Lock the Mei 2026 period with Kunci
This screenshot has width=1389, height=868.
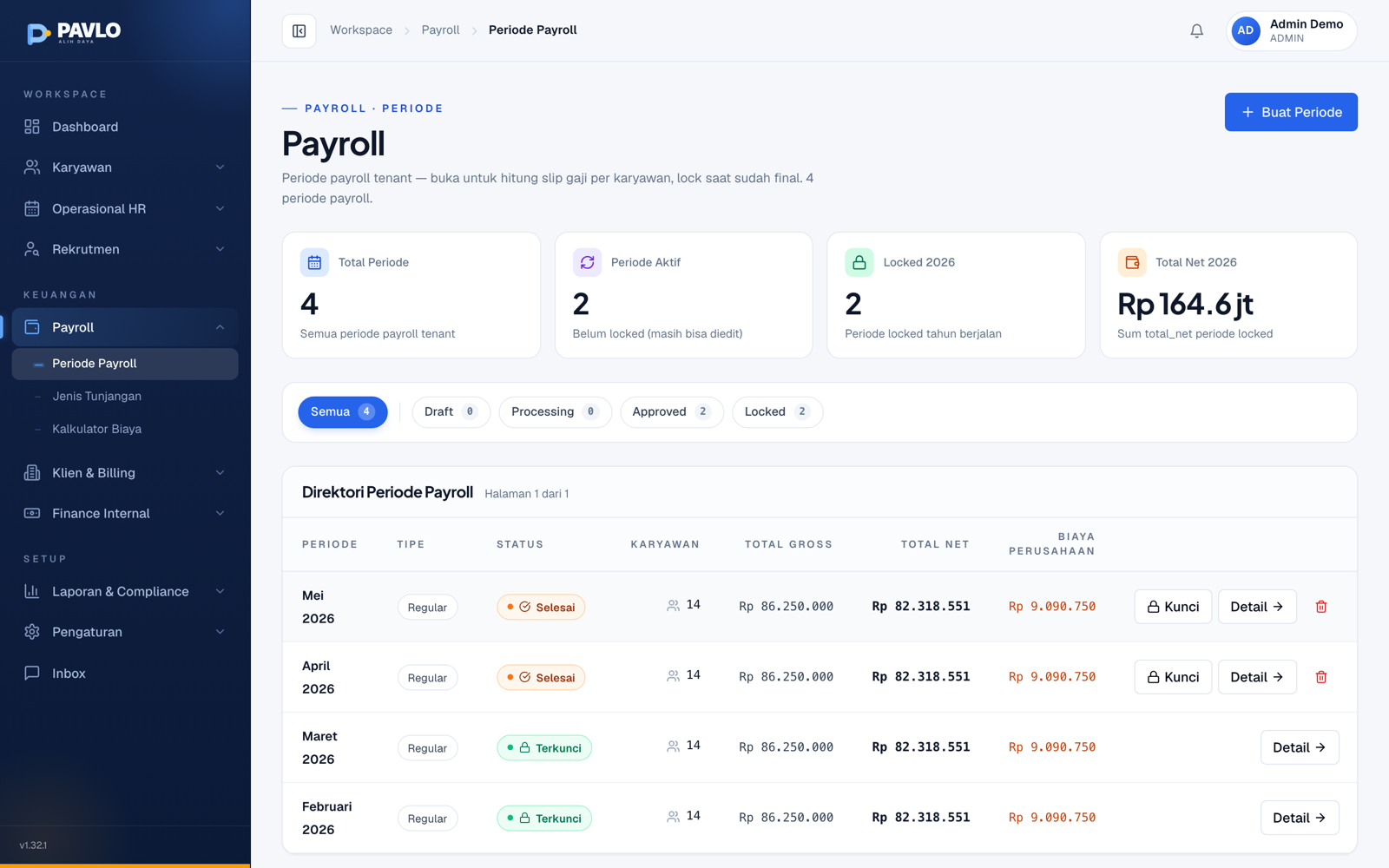[1173, 607]
